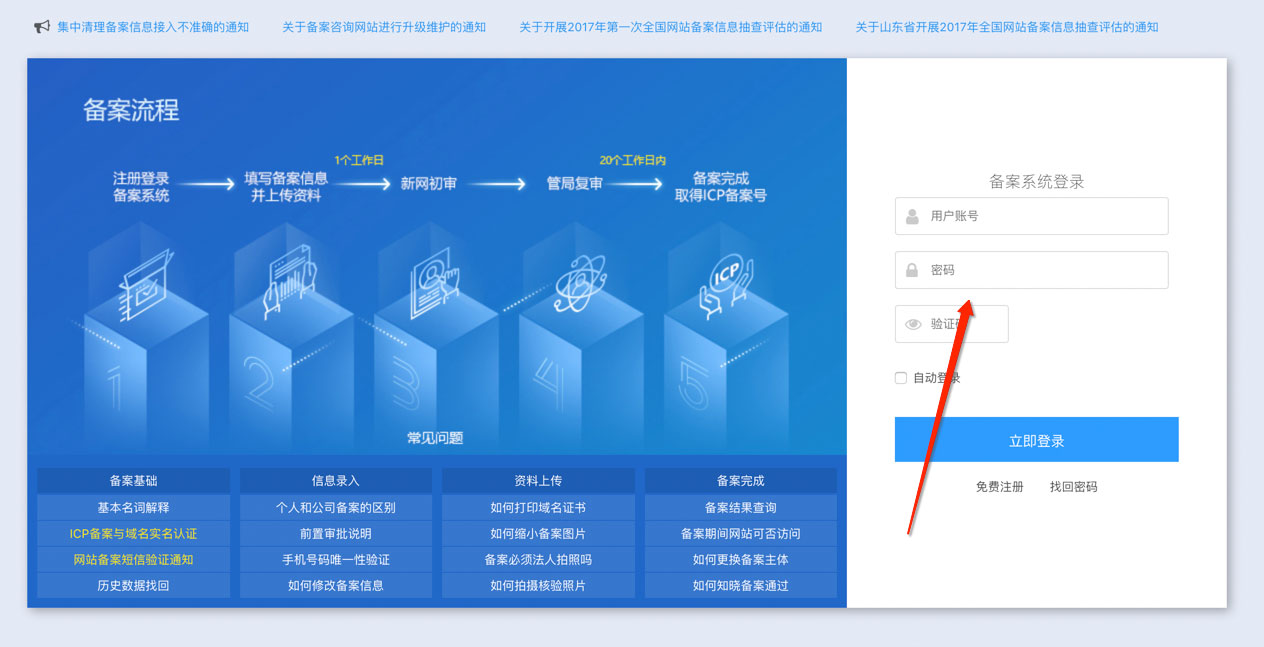
Task: Click the 用户账号 input field
Action: 1040,216
